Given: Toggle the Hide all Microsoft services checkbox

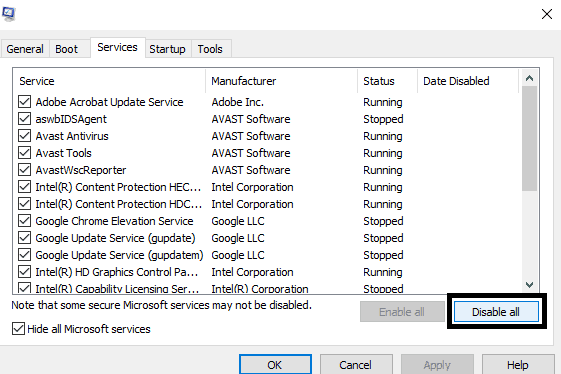Looking at the screenshot, I should click(18, 329).
